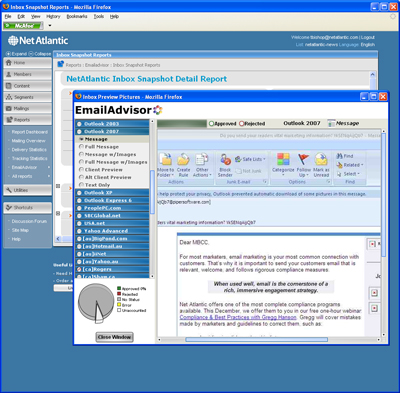Click the Other Actions icon
Viewport: 400px width, 393px height.
coord(202,159)
